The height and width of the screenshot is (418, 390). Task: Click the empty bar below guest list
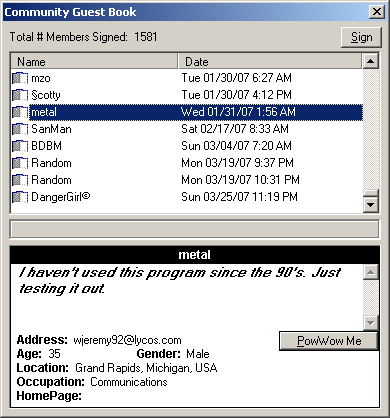[195, 229]
